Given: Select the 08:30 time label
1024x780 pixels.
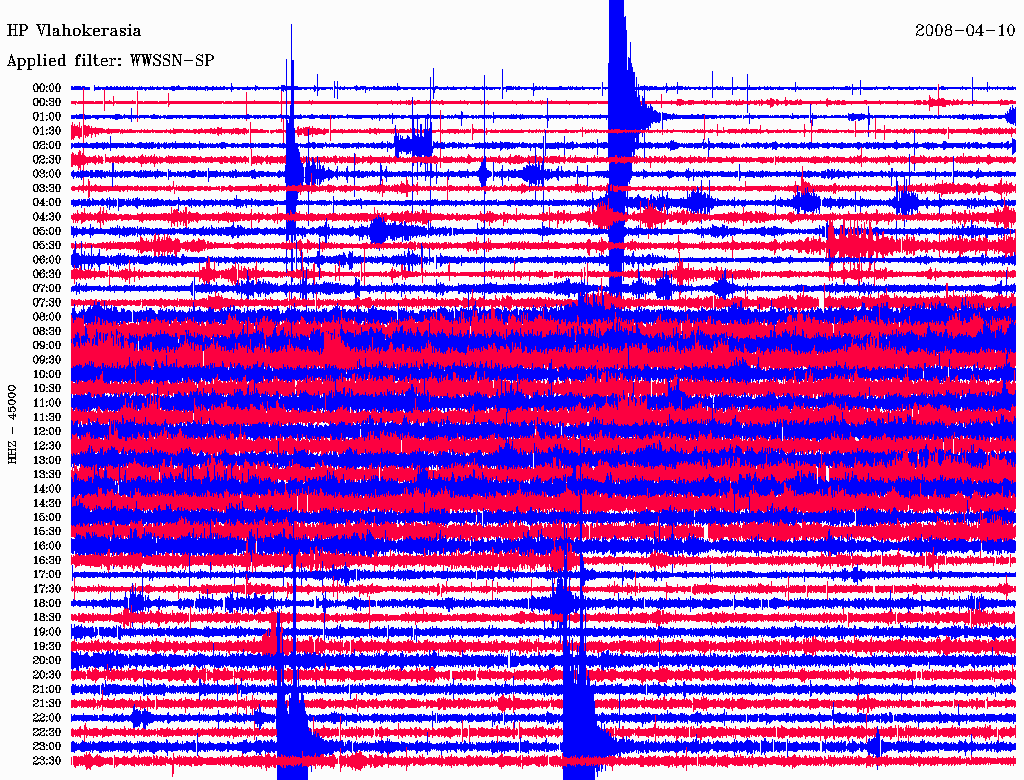Looking at the screenshot, I should point(47,331).
